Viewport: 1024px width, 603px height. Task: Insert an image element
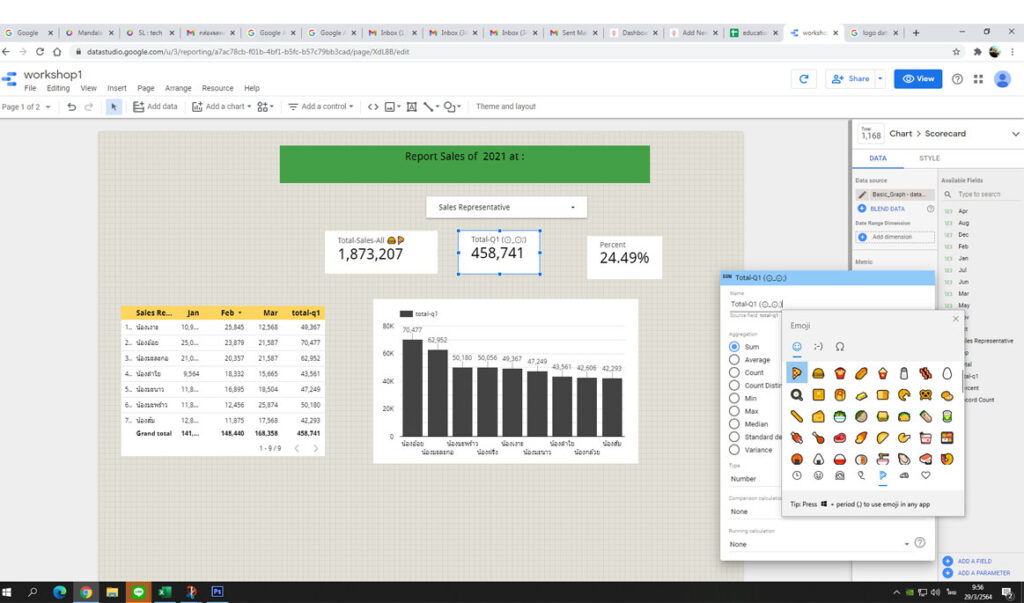(x=392, y=106)
